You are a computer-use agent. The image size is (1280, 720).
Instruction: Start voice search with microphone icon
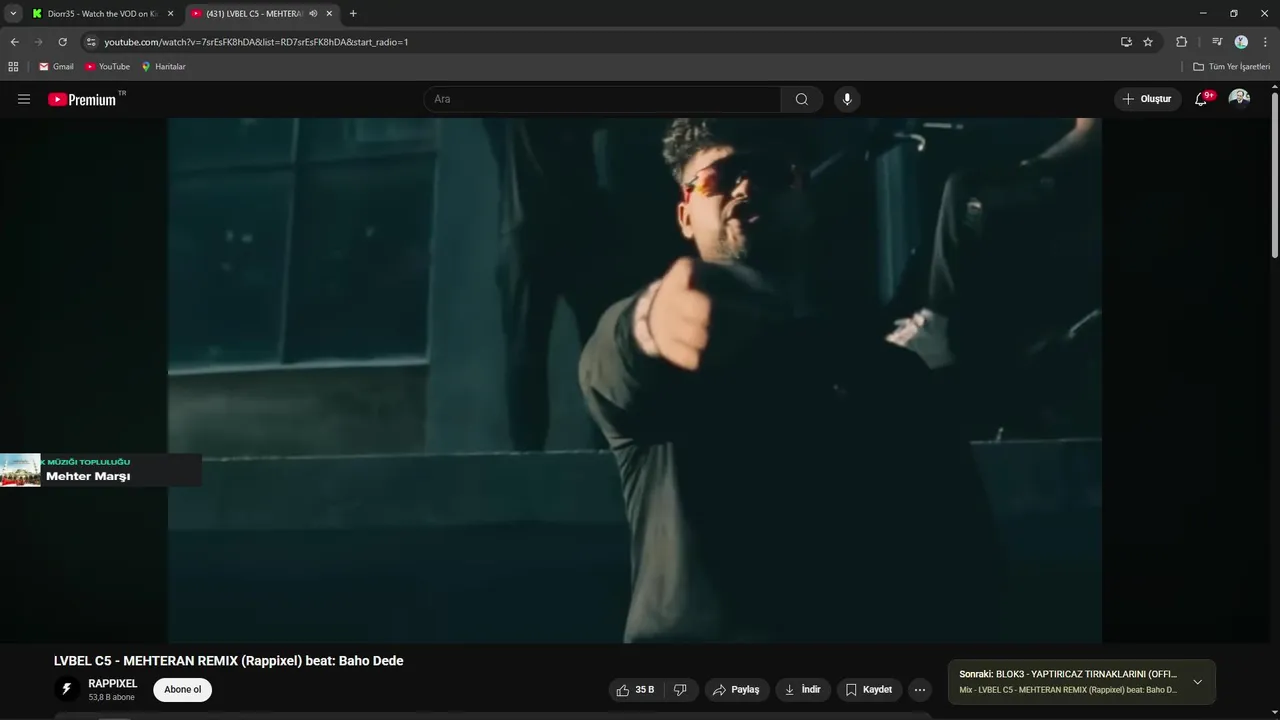(847, 99)
